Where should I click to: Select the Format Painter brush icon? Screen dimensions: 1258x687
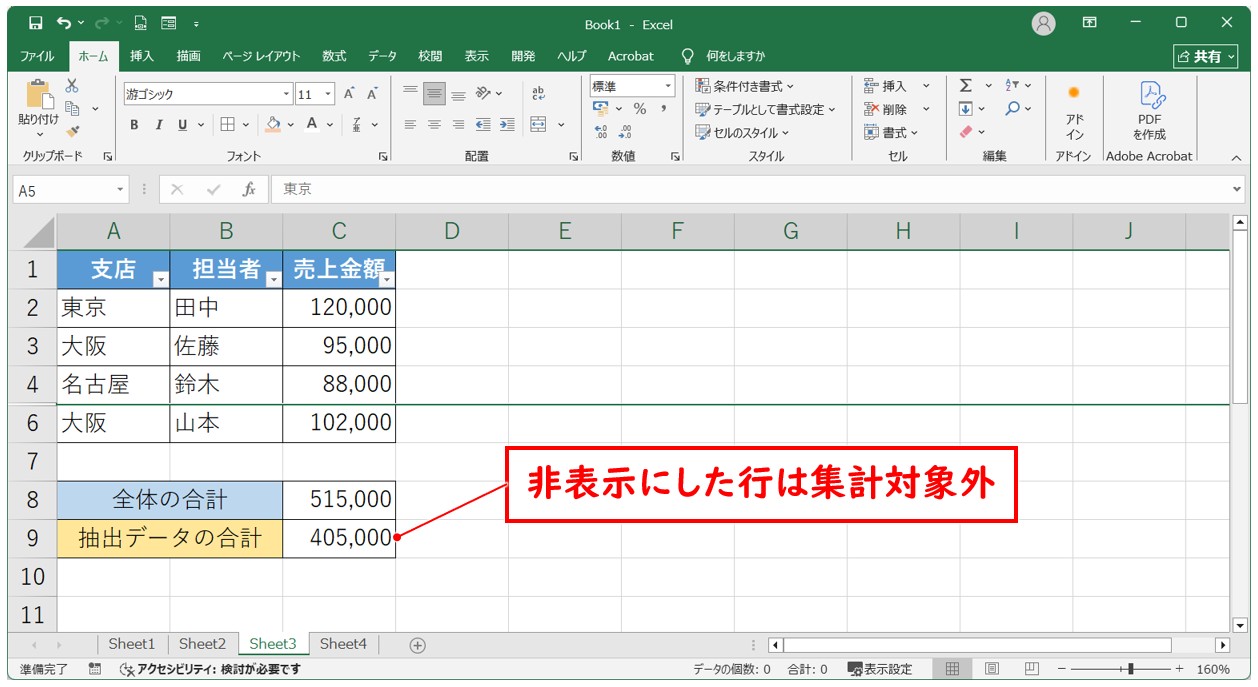[x=72, y=130]
